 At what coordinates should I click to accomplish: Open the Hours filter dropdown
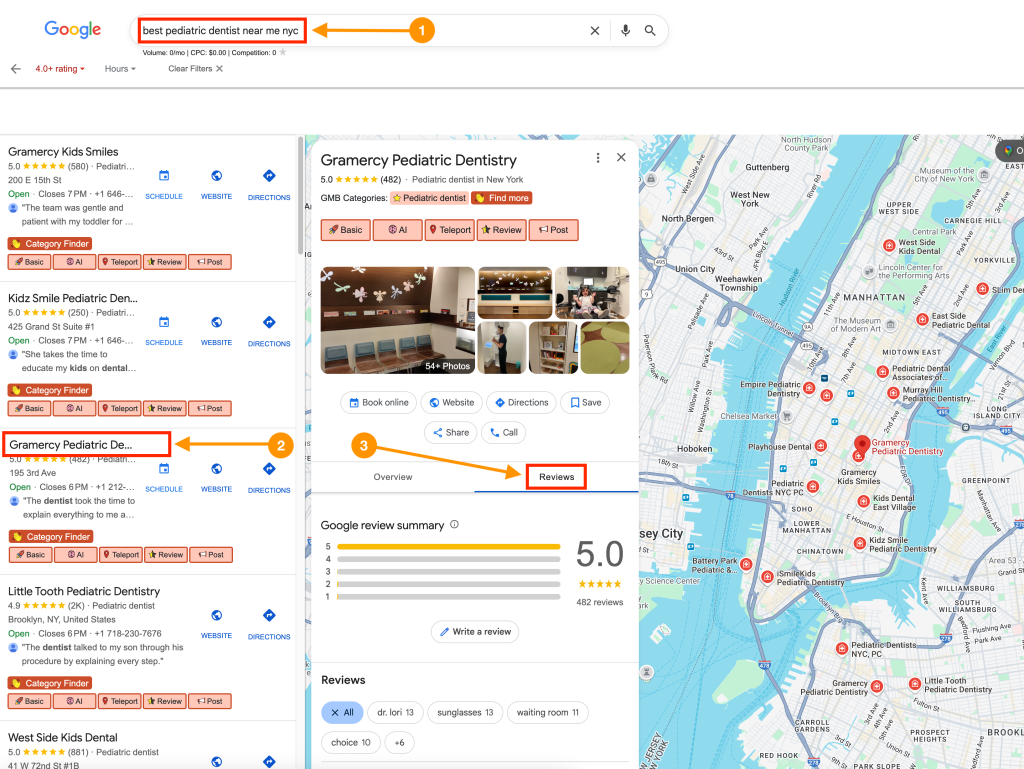pos(120,69)
